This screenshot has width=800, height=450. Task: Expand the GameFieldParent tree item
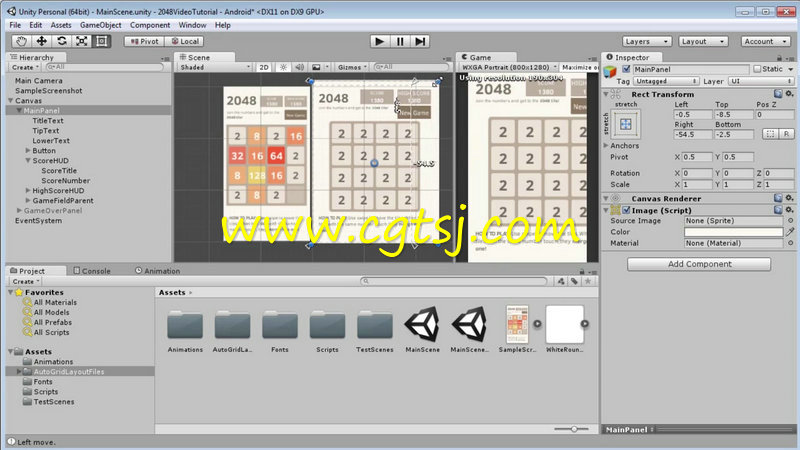(x=28, y=201)
